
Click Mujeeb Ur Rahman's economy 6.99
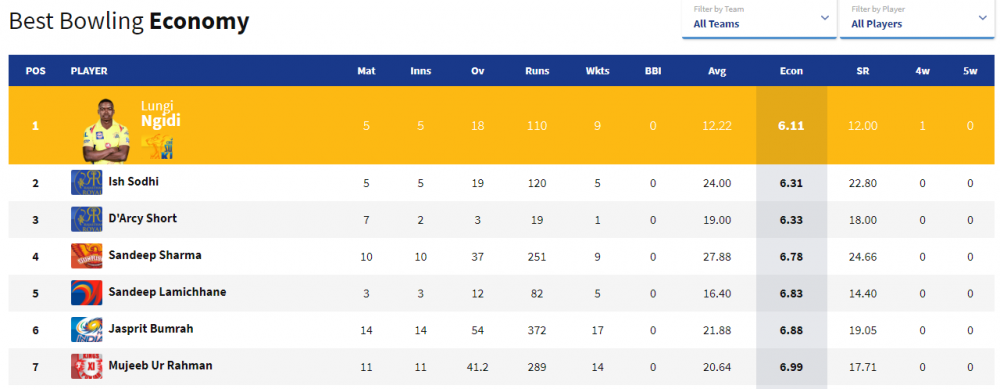pyautogui.click(x=791, y=367)
